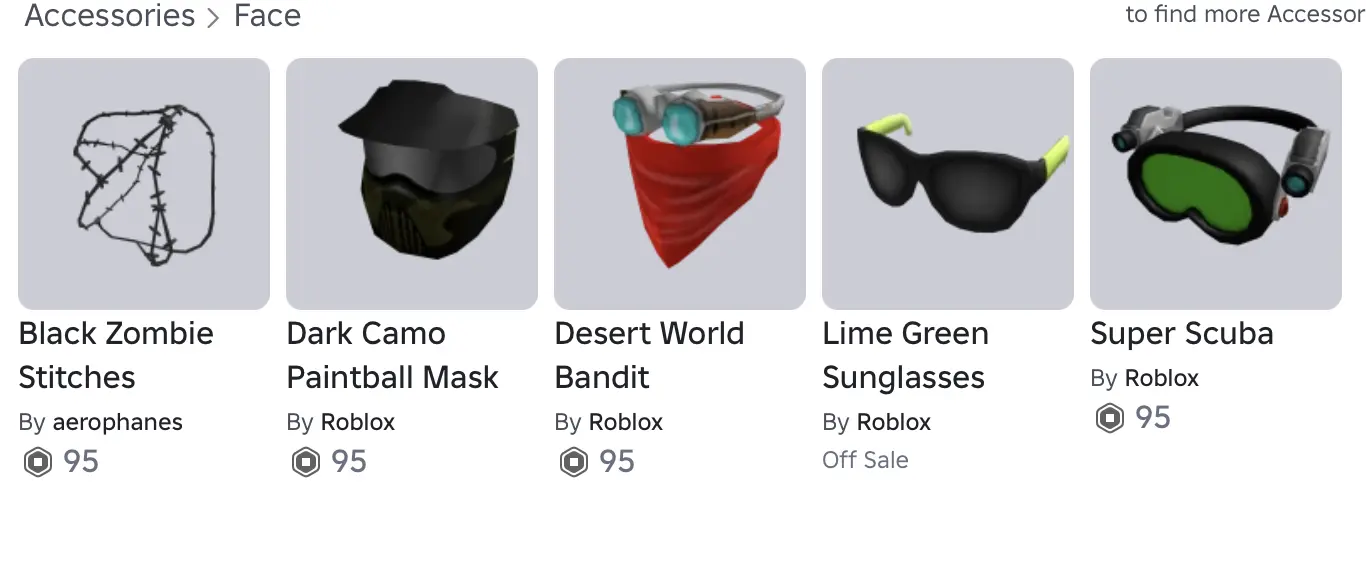Click the Robux icon under Black Zombie Stitches
The width and height of the screenshot is (1366, 564).
38,462
